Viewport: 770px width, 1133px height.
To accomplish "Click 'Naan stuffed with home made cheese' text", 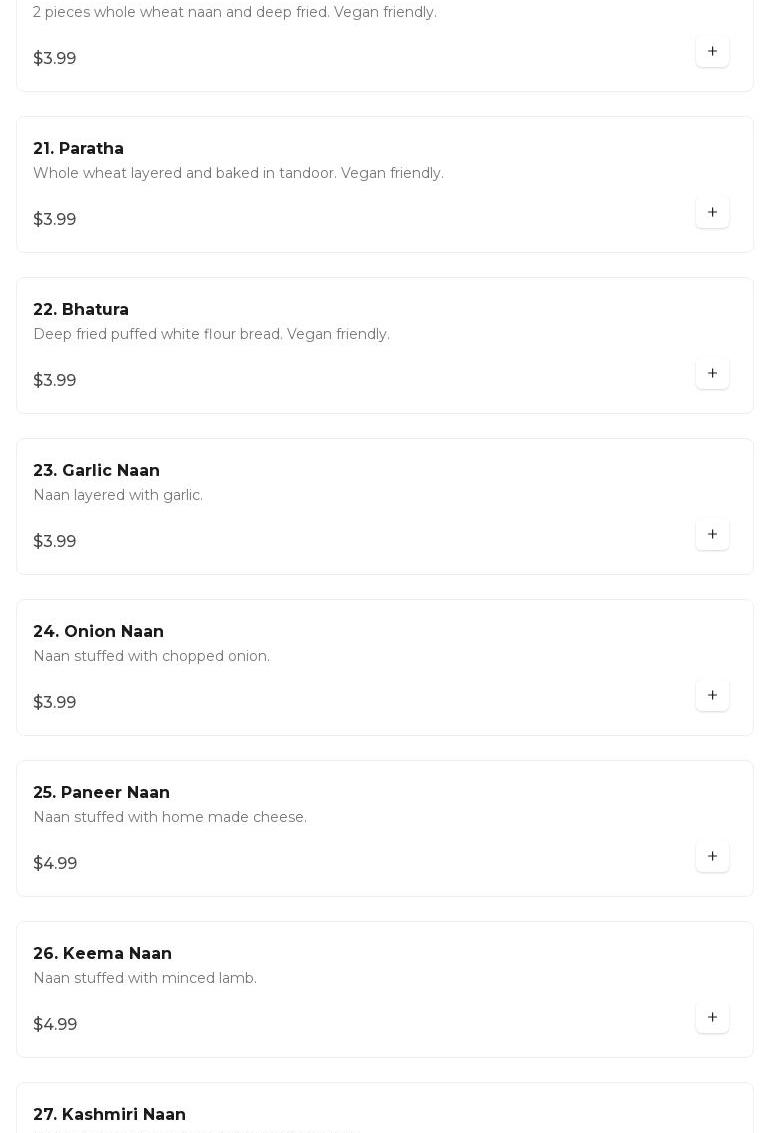I will click(x=170, y=817).
